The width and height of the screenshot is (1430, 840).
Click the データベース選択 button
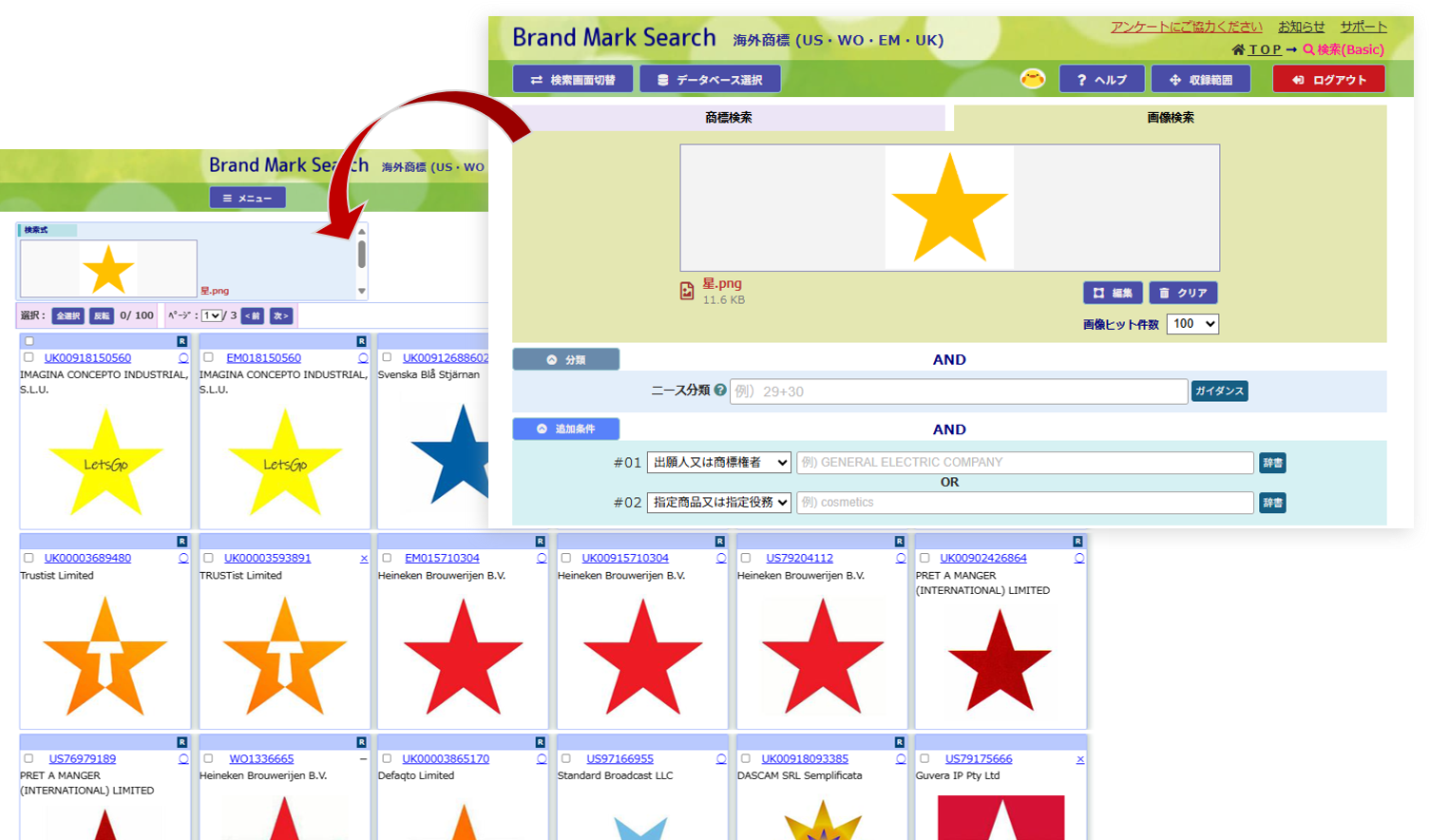[710, 80]
